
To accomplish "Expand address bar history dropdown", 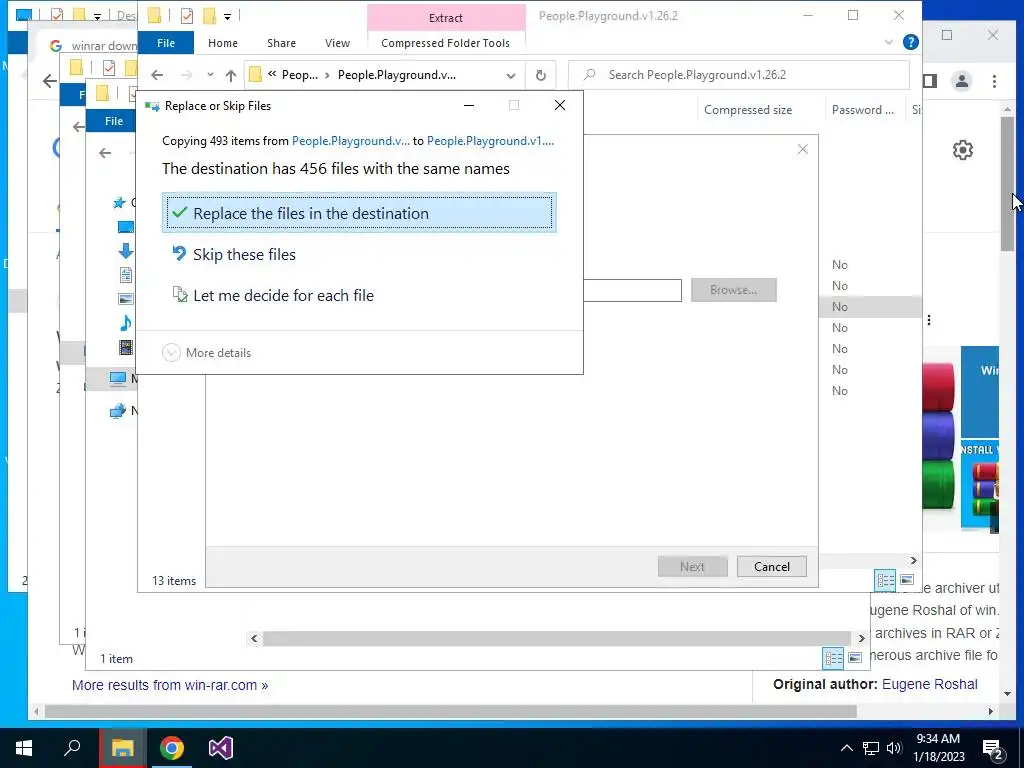I will 511,76.
